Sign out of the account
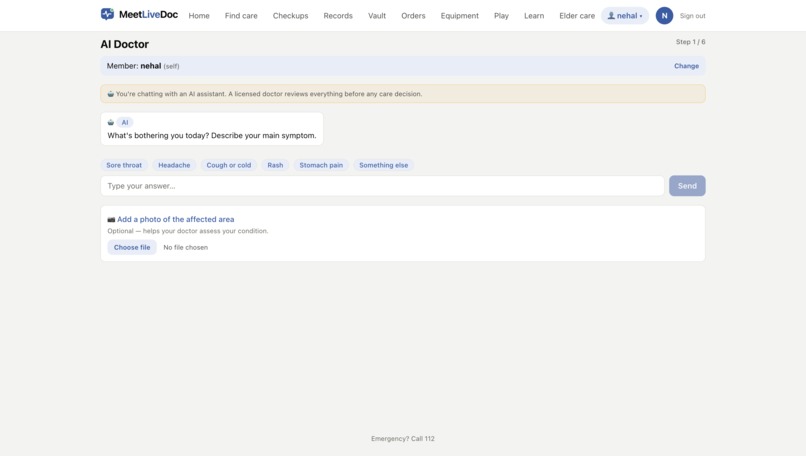Screen dimensions: 806x456 (692, 16)
